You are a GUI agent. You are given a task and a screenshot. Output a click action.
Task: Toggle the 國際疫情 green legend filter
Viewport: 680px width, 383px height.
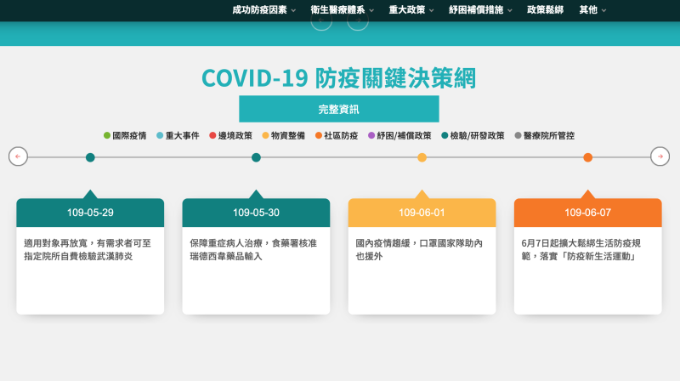click(125, 136)
